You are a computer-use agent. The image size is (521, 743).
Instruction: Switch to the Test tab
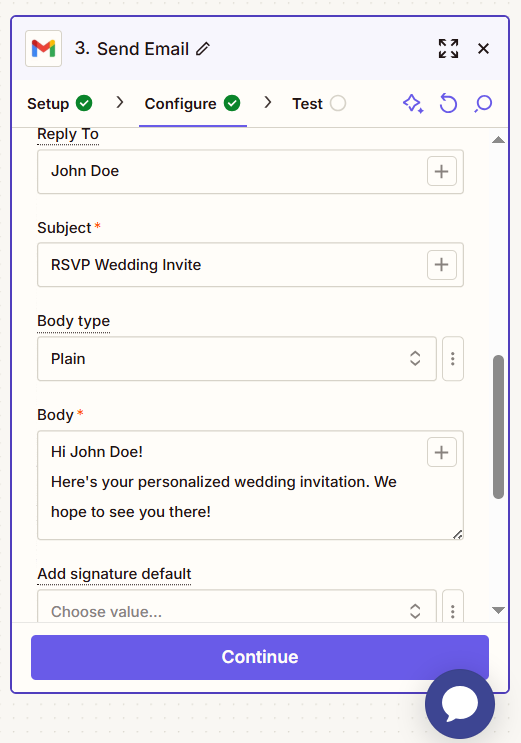pos(319,103)
